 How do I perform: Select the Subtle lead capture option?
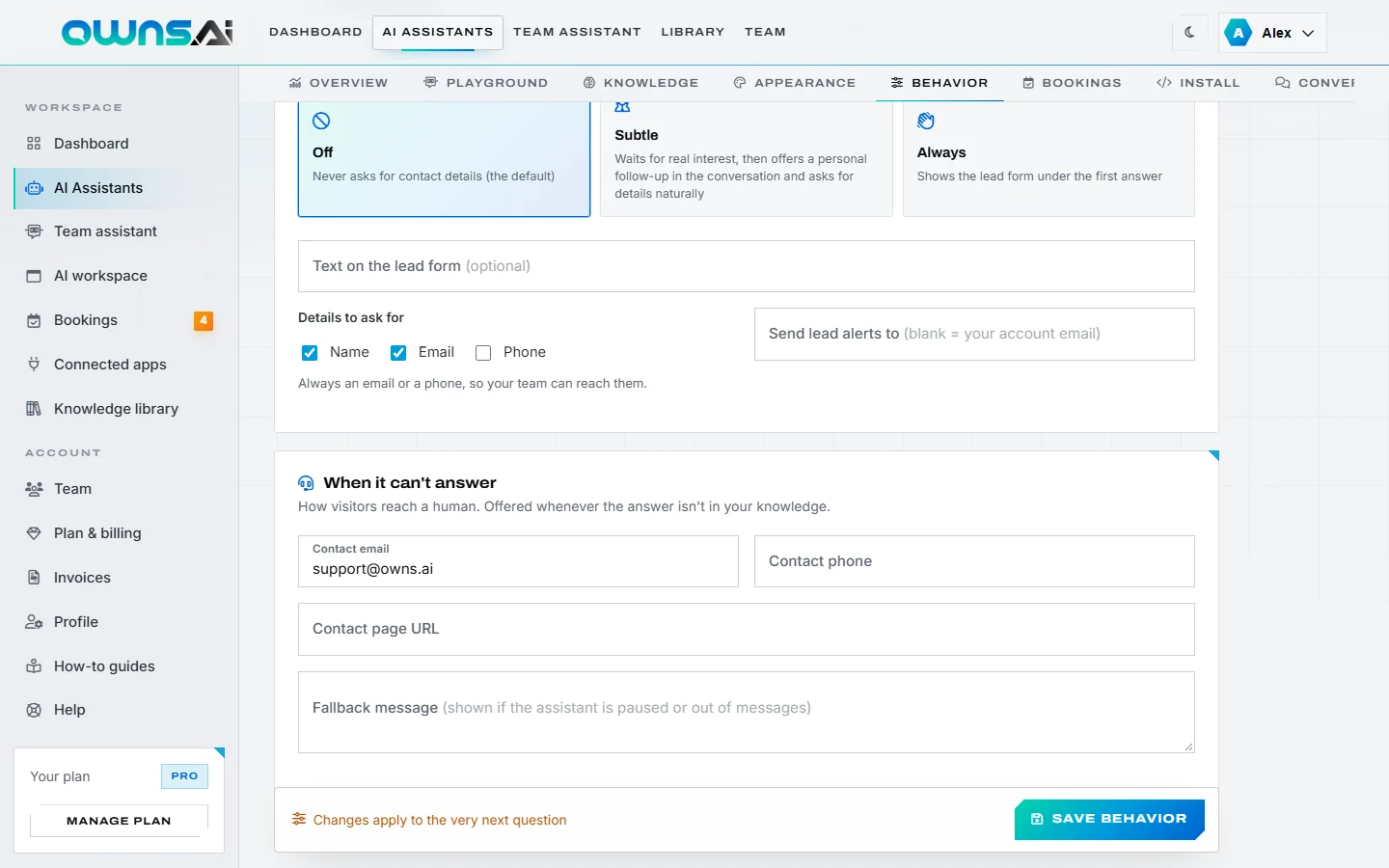coord(747,159)
